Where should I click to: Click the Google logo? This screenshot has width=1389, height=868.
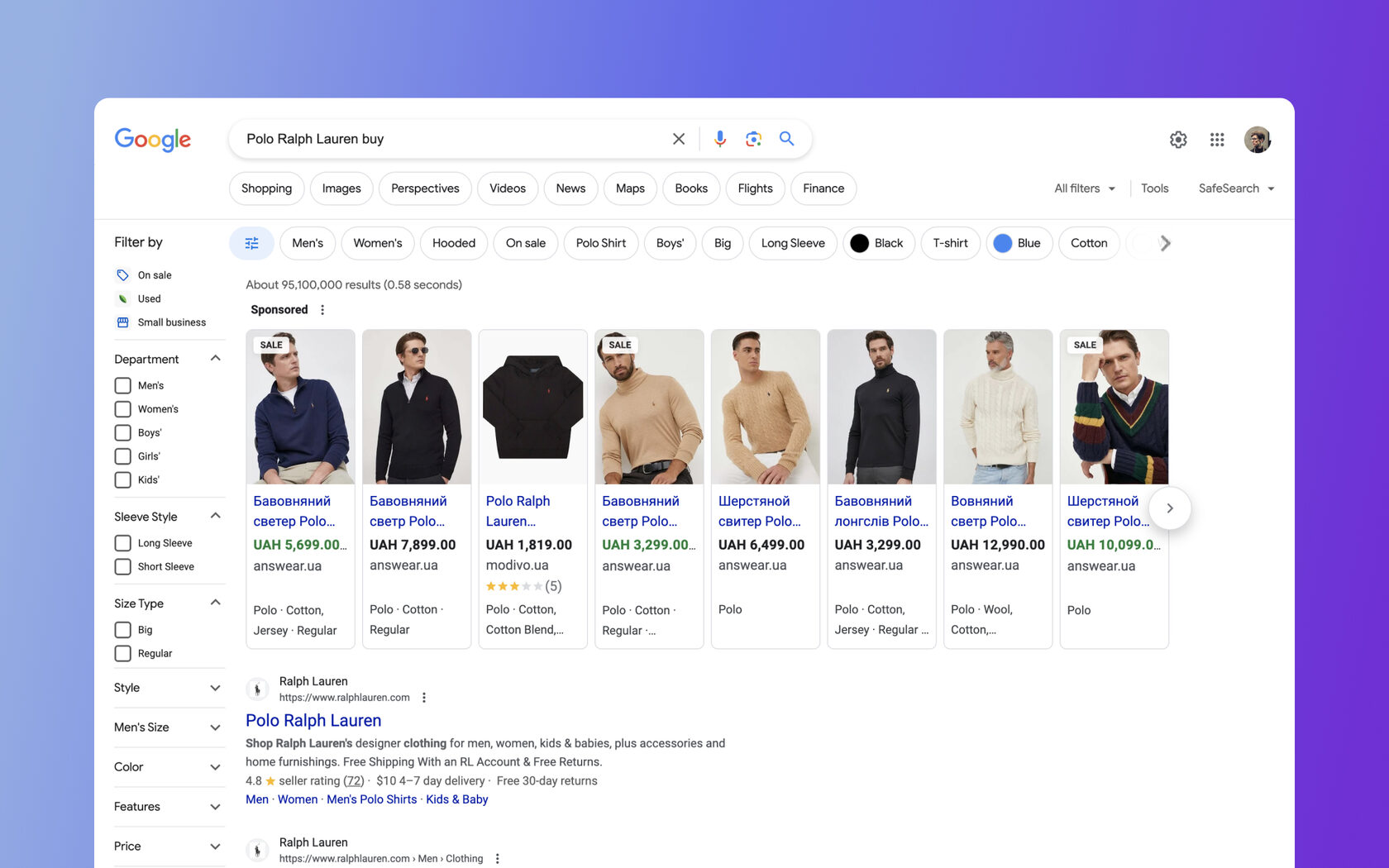pos(153,140)
